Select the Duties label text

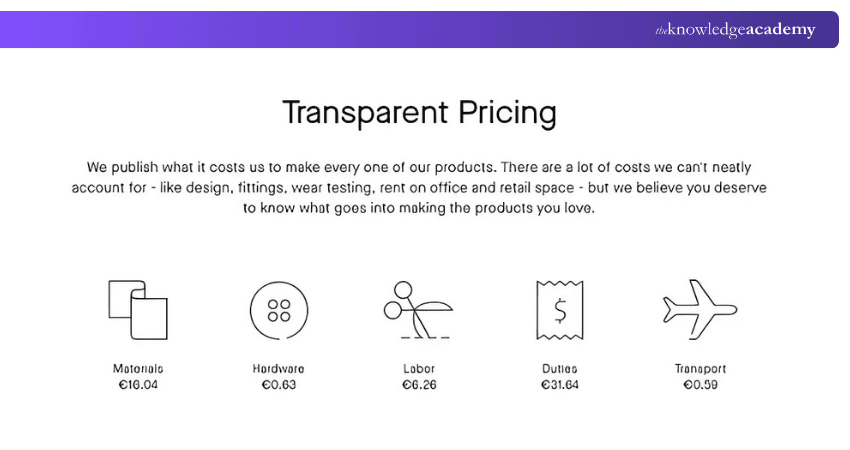coord(560,369)
